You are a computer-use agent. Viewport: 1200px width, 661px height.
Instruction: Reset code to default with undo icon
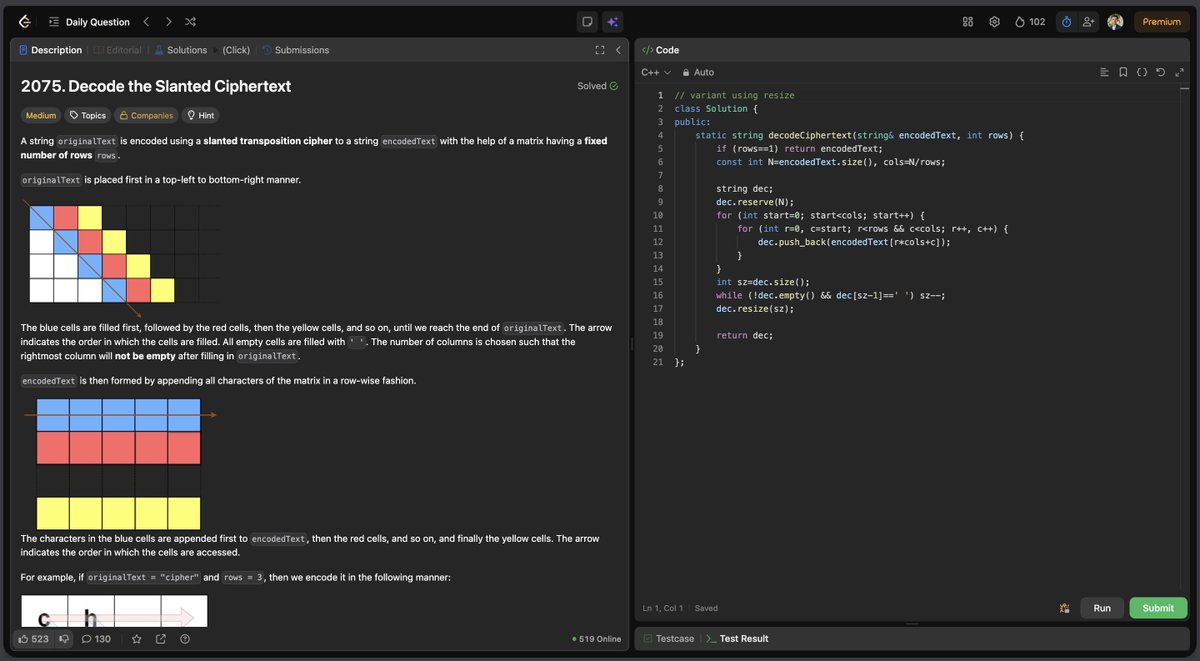click(1160, 72)
